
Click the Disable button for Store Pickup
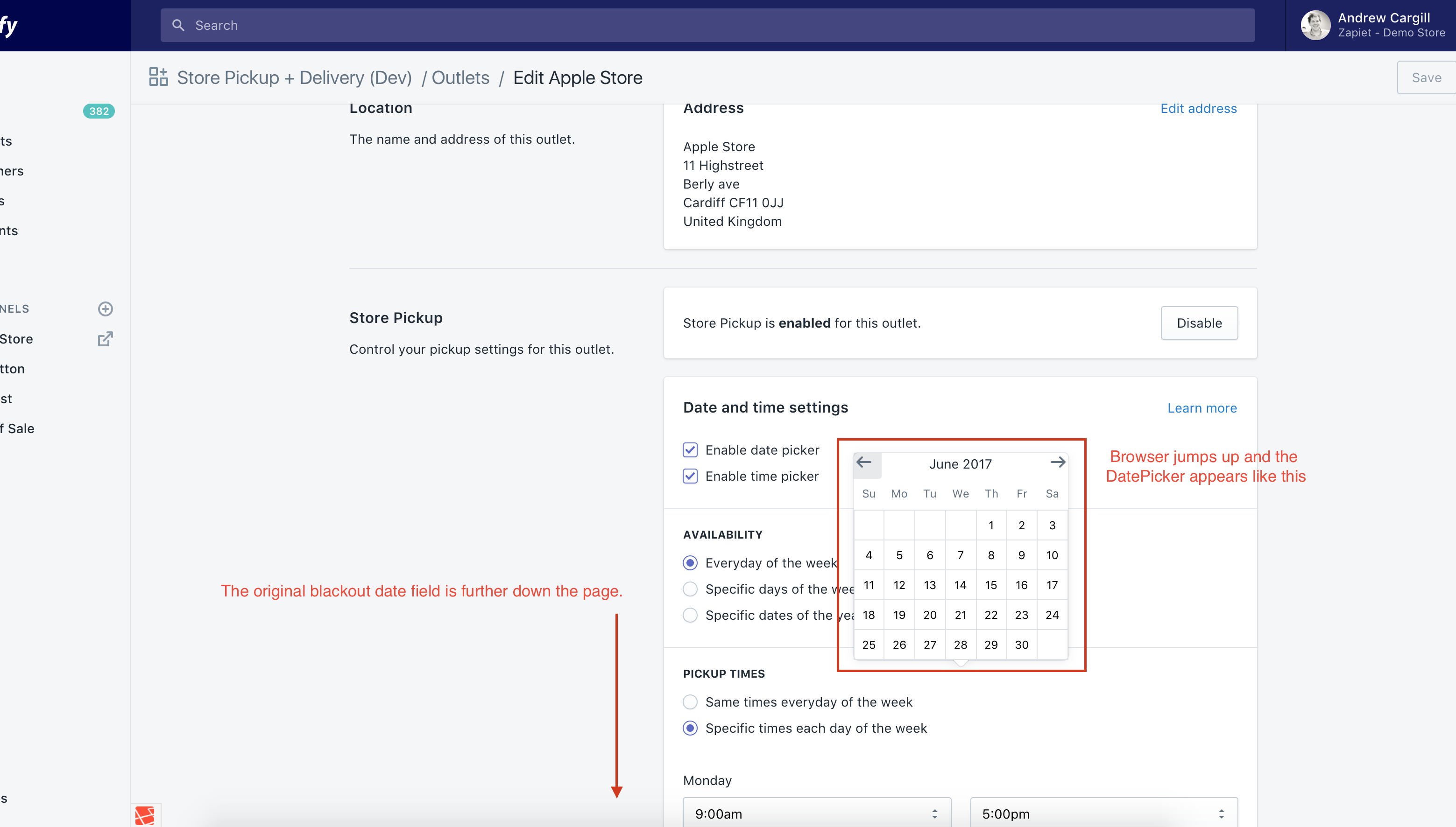[x=1199, y=322]
